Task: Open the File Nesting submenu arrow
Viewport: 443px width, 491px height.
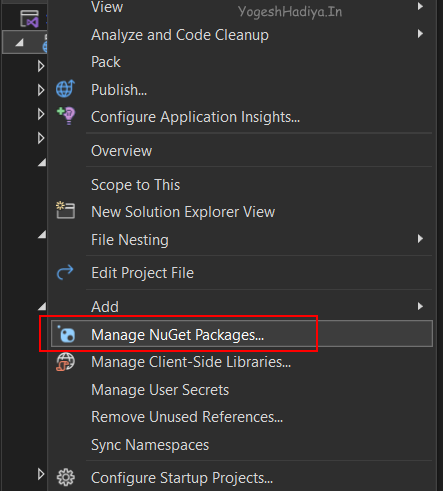Action: (x=420, y=239)
